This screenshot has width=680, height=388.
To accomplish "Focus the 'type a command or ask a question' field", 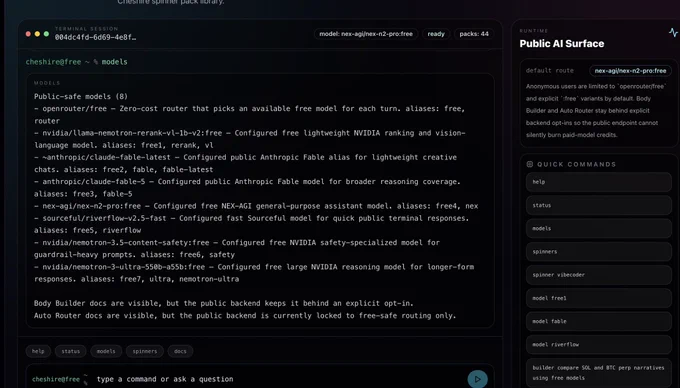I will (x=278, y=379).
